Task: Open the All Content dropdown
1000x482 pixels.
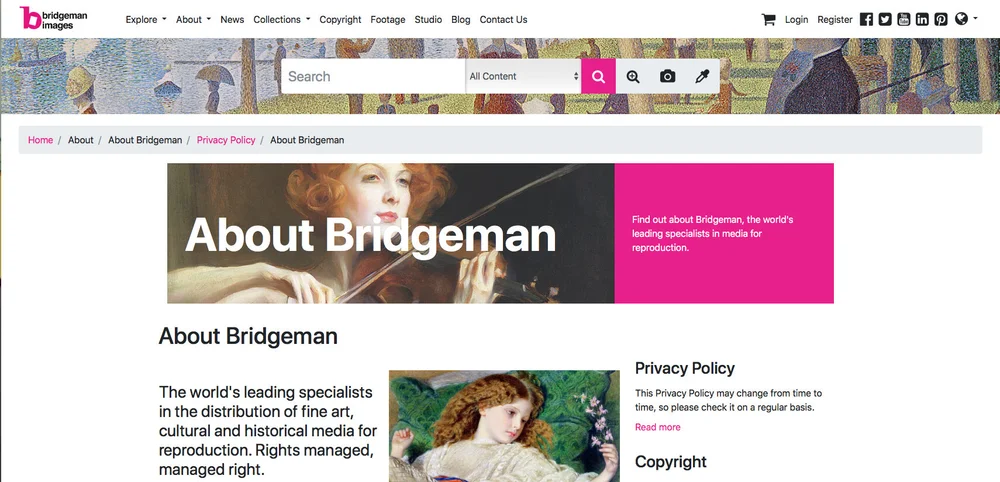Action: (x=523, y=77)
